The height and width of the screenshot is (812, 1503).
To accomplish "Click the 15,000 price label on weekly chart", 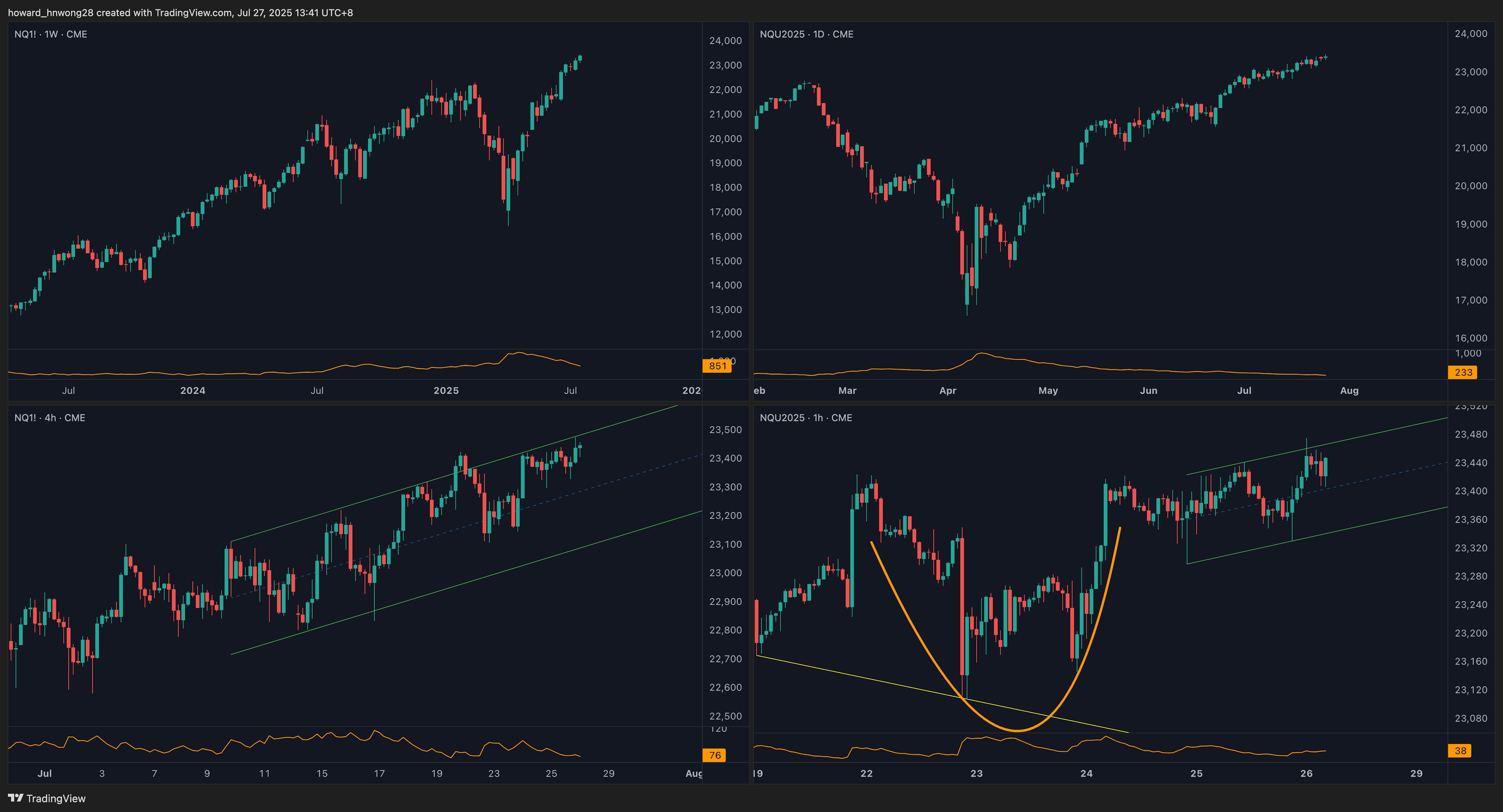I will (725, 261).
